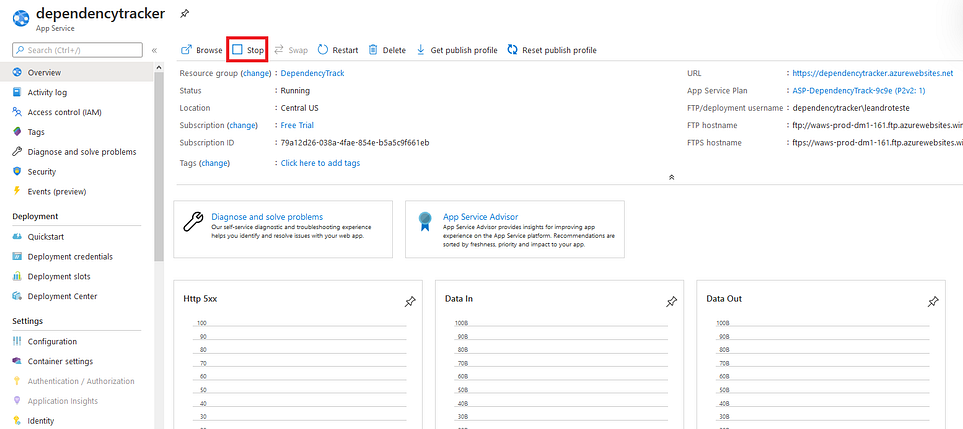This screenshot has width=963, height=429.
Task: Restart the app service
Action: point(338,50)
